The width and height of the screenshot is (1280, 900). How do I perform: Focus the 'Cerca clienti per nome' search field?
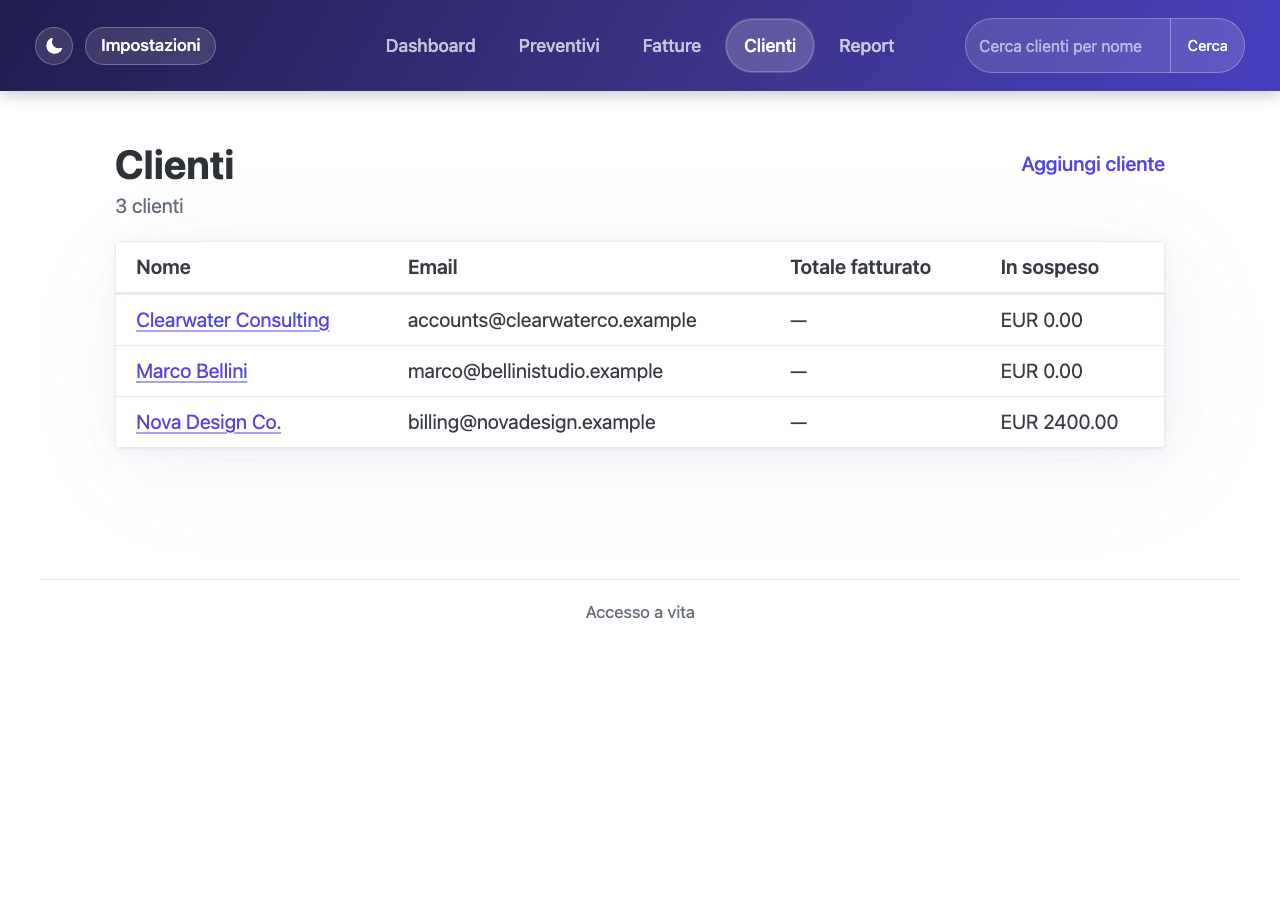tap(1068, 46)
